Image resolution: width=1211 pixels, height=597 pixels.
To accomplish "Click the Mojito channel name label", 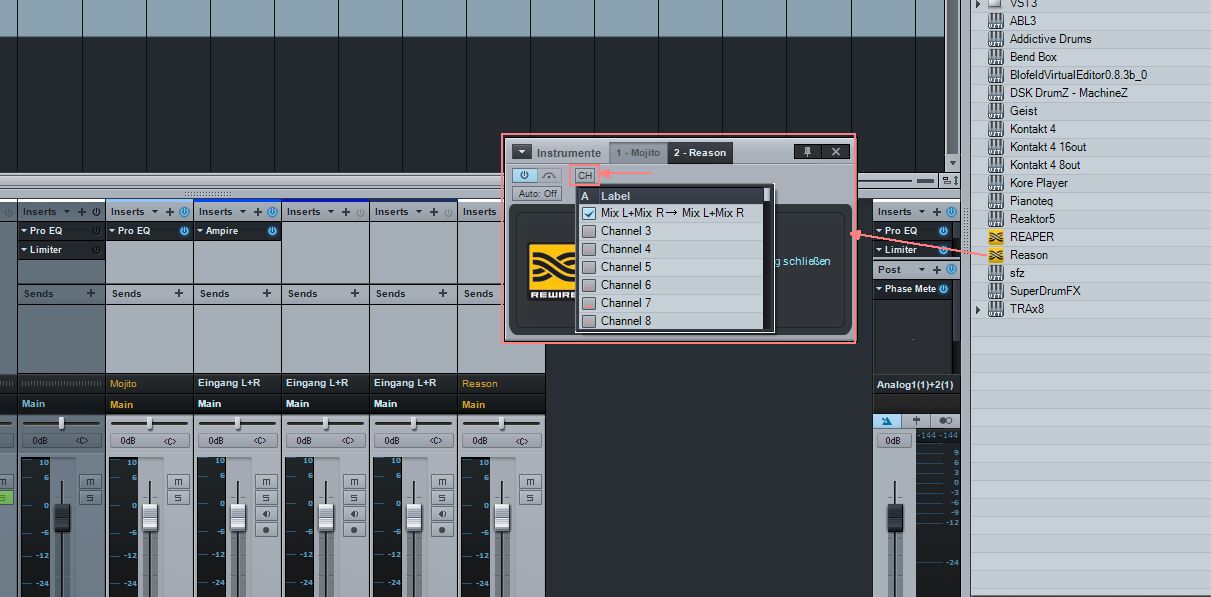I will 123,383.
